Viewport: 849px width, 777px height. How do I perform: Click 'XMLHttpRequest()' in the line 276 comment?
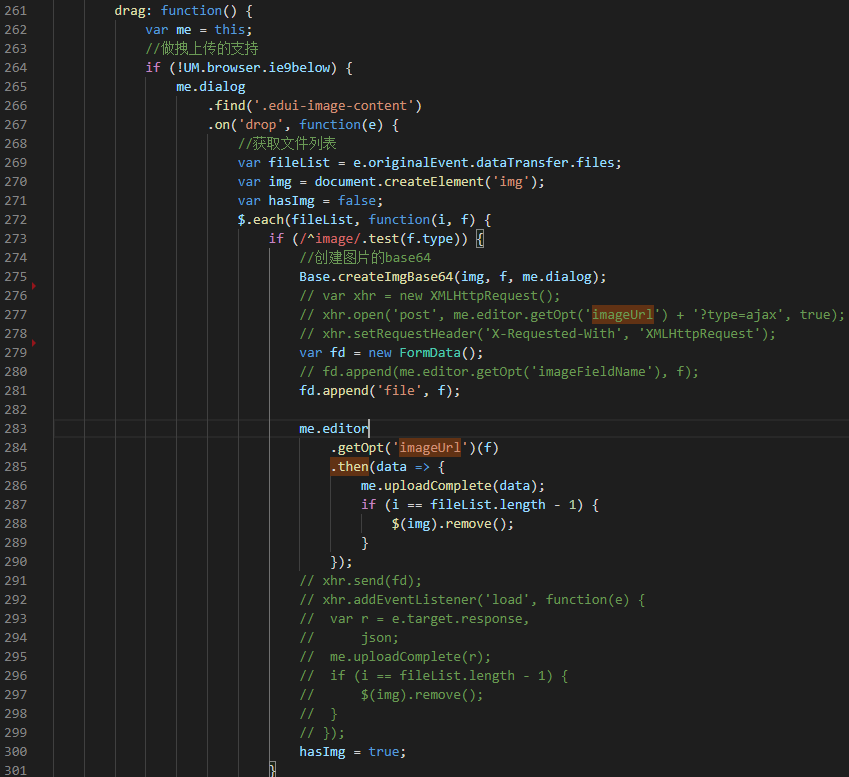point(491,296)
